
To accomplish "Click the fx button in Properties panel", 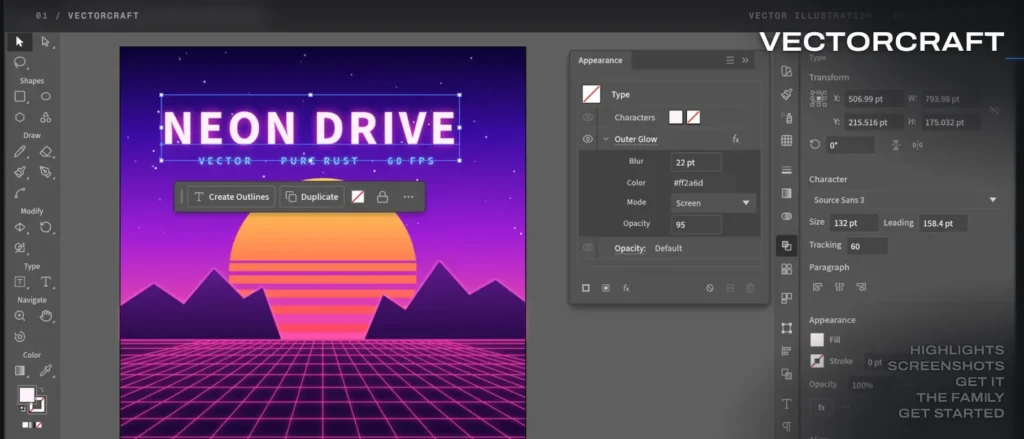I will click(x=822, y=407).
